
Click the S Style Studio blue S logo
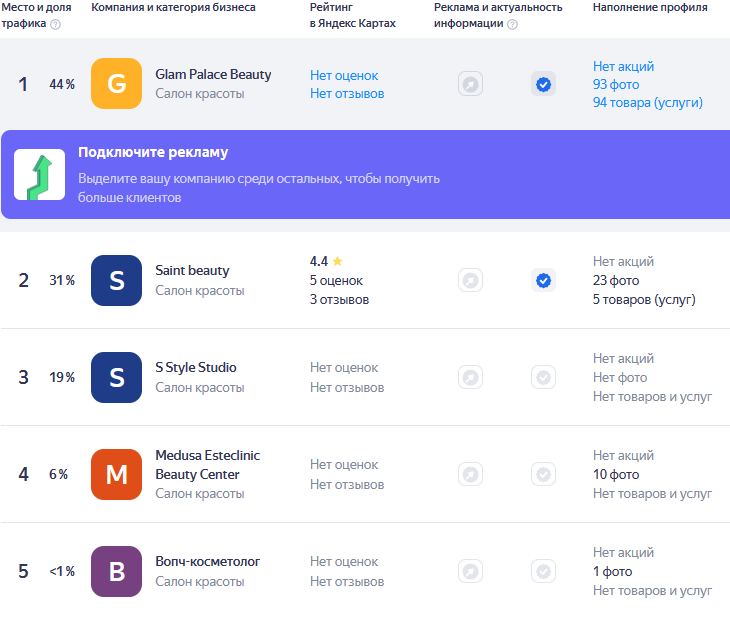coord(116,377)
